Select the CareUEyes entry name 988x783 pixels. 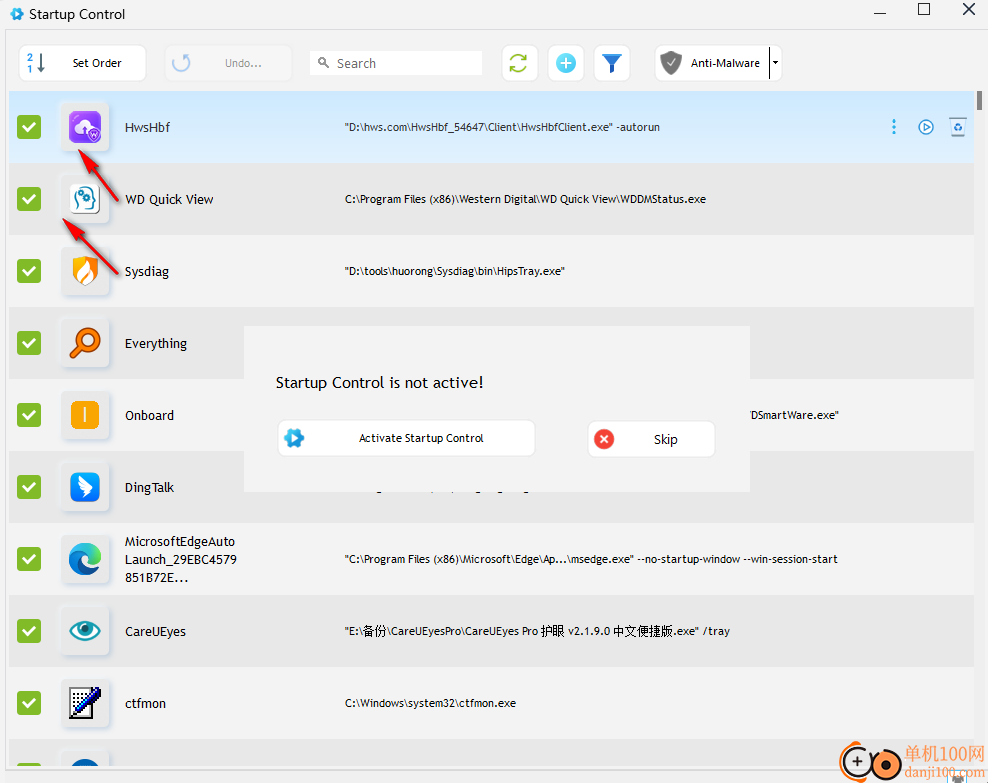click(155, 632)
